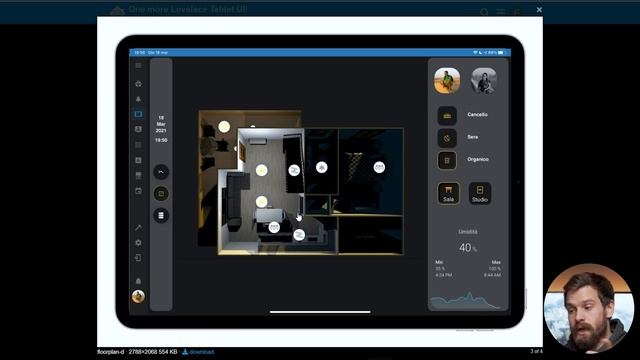
Task: Click the Umidità heading
Action: [468, 232]
